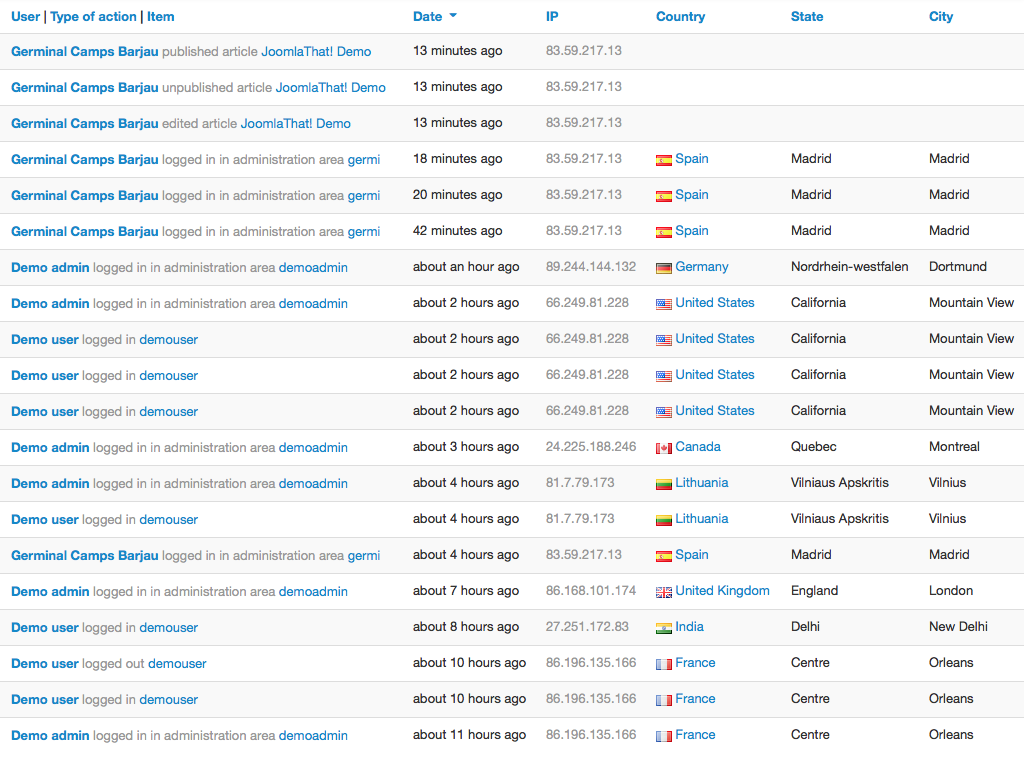The image size is (1024, 768).
Task: Click the city cell 'London'
Action: click(951, 590)
